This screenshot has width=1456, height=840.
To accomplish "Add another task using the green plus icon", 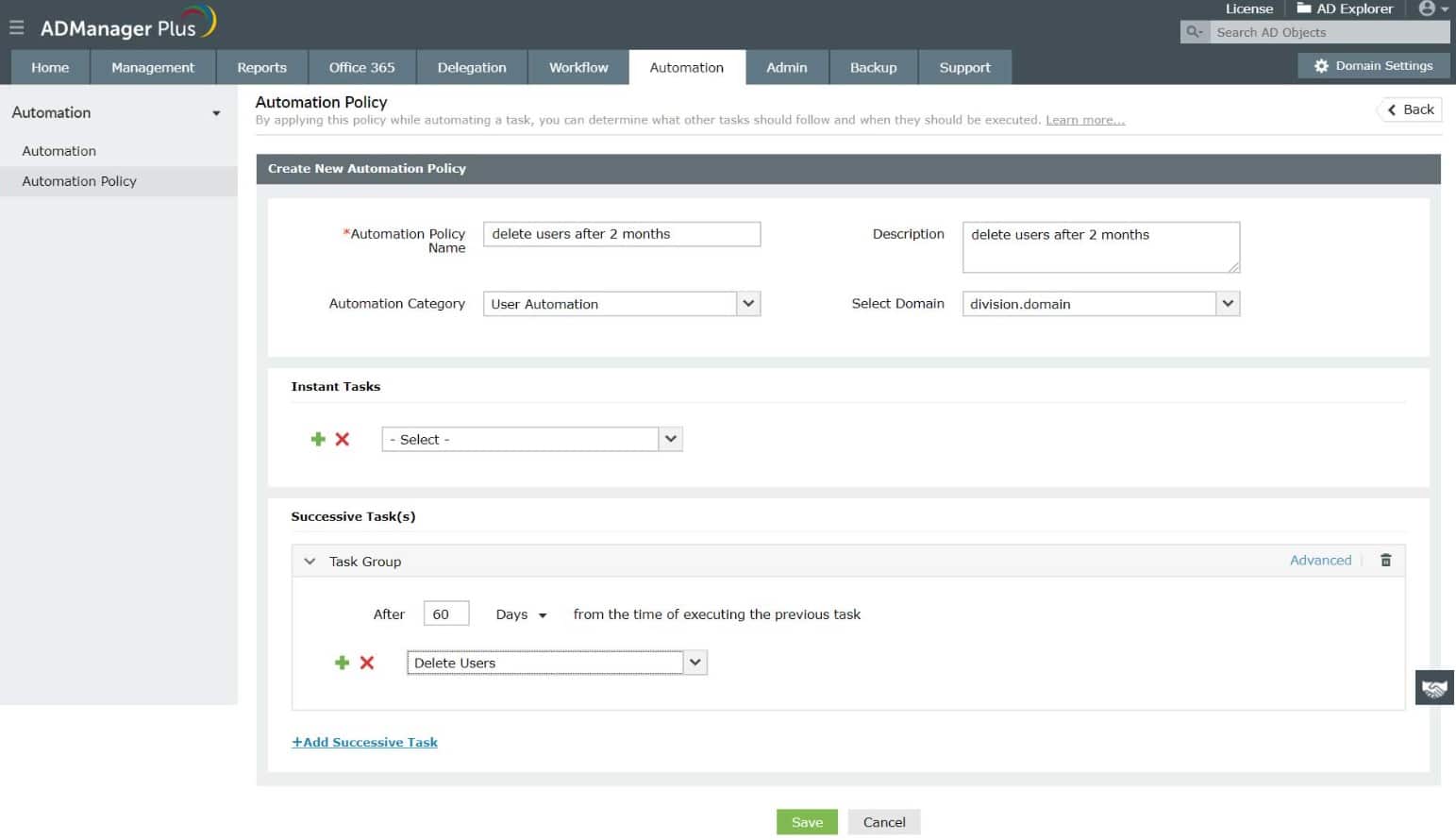I will coord(342,663).
